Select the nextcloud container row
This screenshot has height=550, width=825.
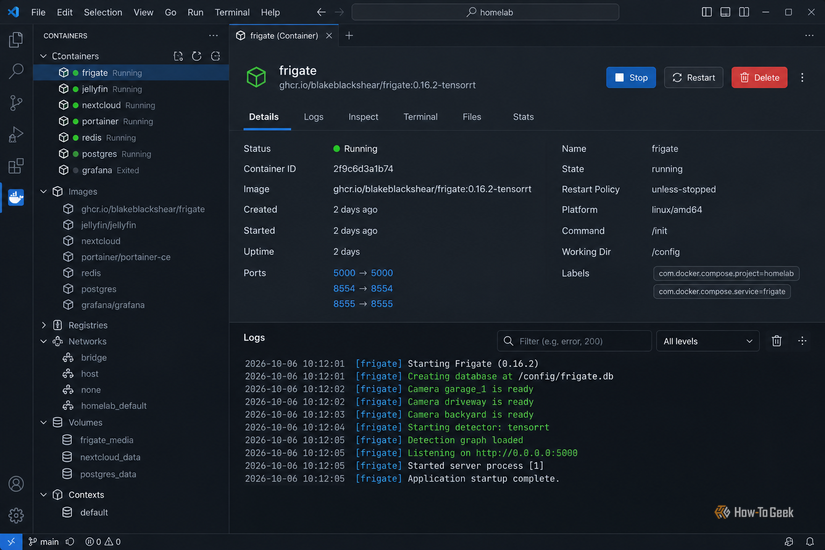[x=131, y=105]
